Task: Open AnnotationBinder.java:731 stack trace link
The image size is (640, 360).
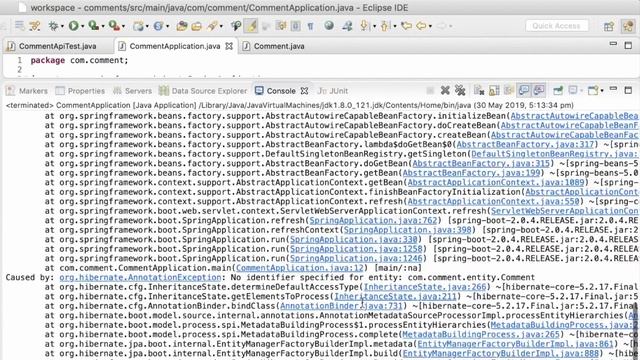Action: pyautogui.click(x=341, y=306)
